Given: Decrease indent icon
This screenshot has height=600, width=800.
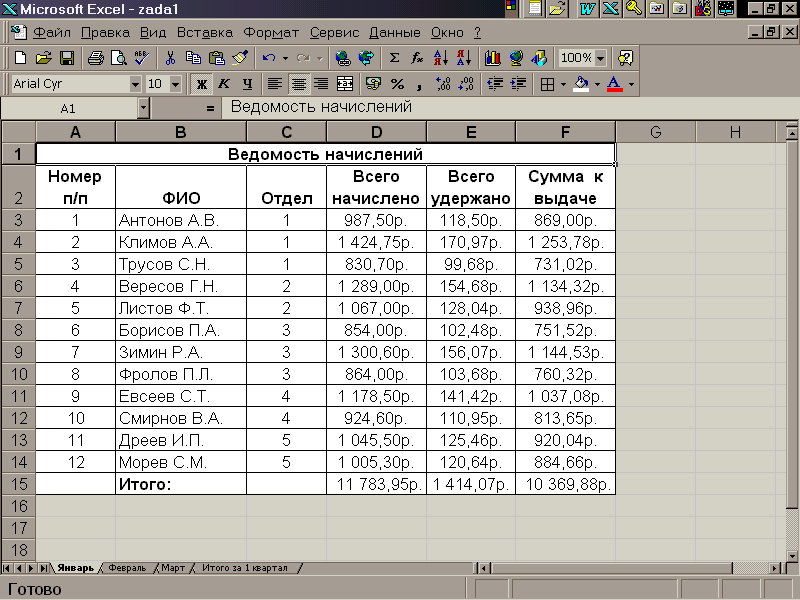Looking at the screenshot, I should pyautogui.click(x=495, y=84).
